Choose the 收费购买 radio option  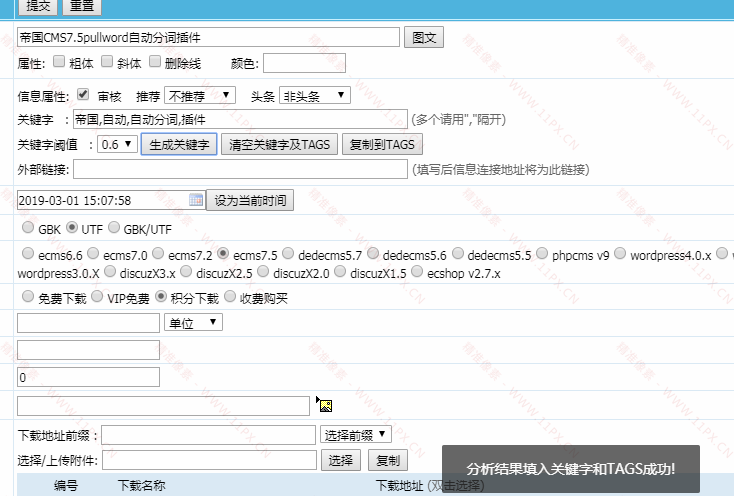(230, 296)
